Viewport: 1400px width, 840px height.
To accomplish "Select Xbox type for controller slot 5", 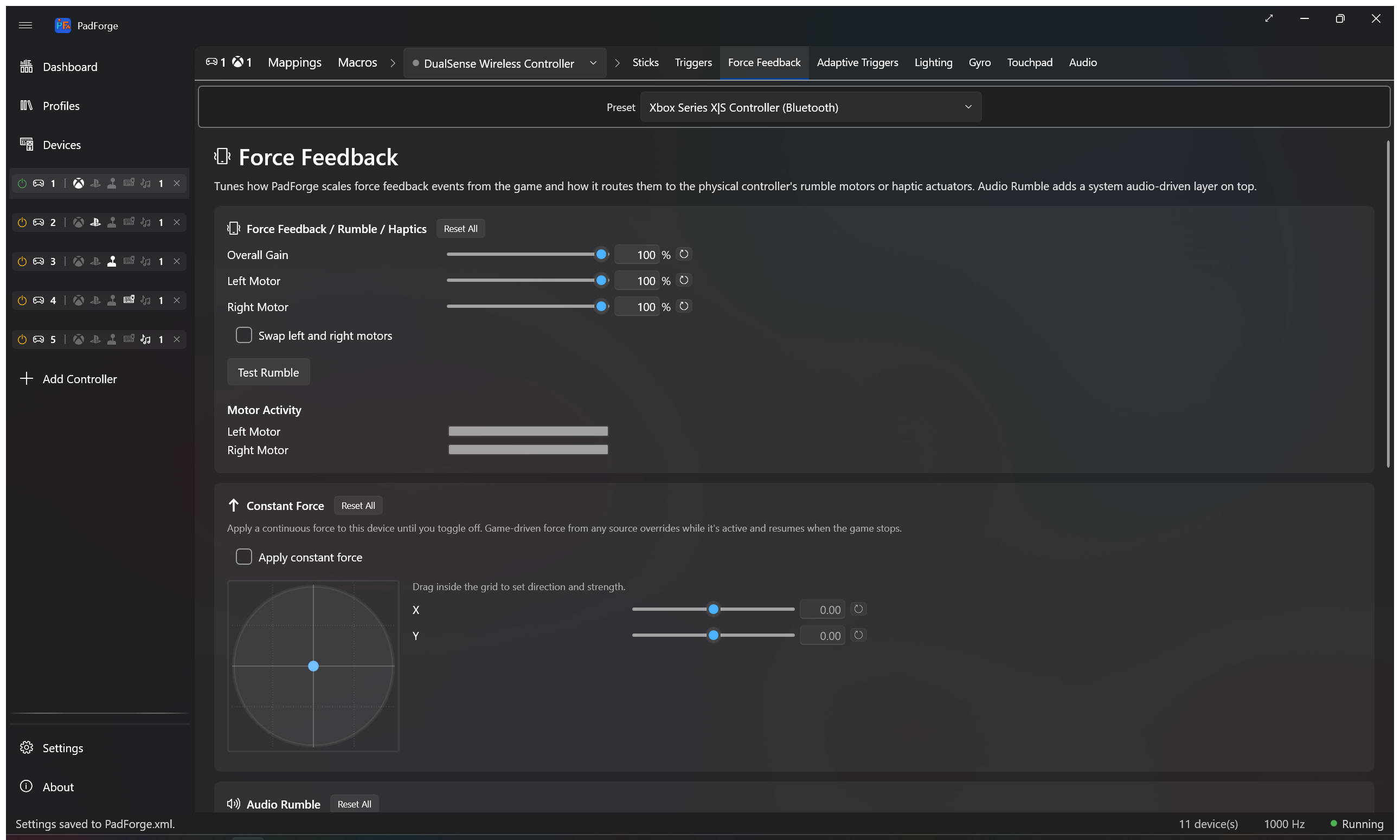I will tap(79, 339).
